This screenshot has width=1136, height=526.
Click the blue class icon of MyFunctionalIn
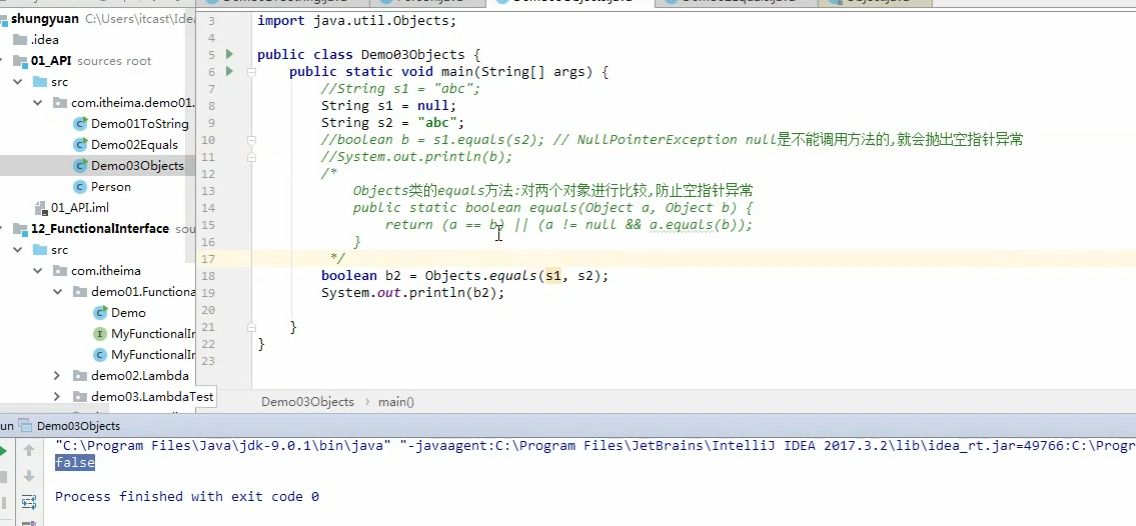101,355
